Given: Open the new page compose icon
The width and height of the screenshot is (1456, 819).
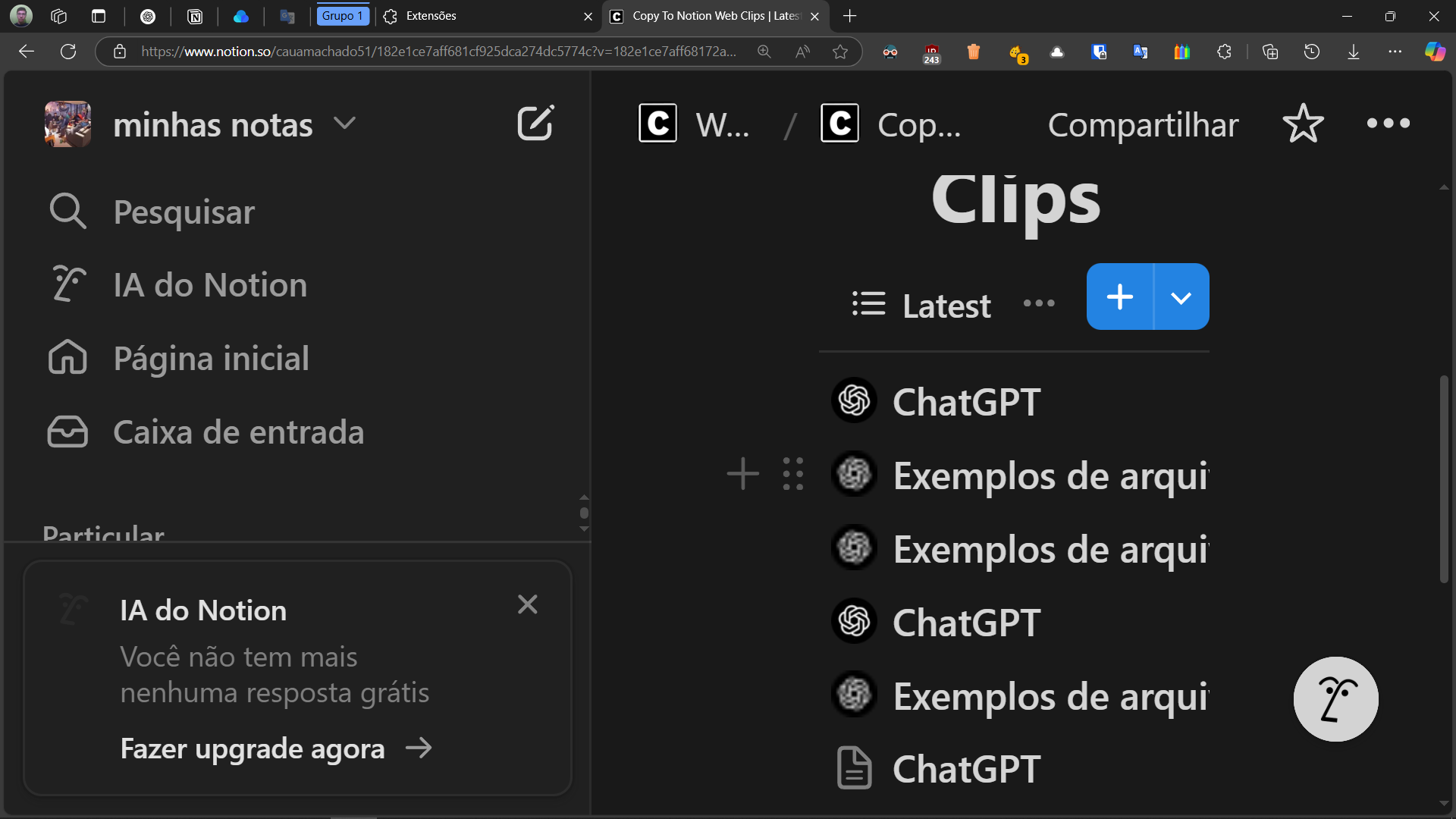Looking at the screenshot, I should click(535, 124).
